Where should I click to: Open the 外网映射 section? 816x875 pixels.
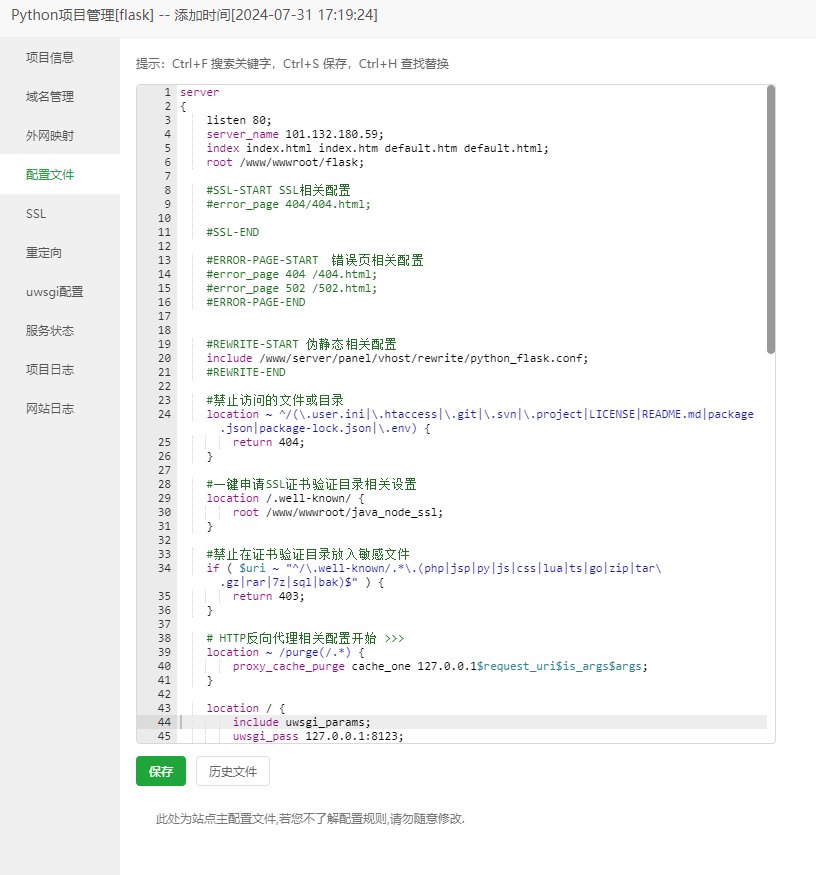pos(50,136)
